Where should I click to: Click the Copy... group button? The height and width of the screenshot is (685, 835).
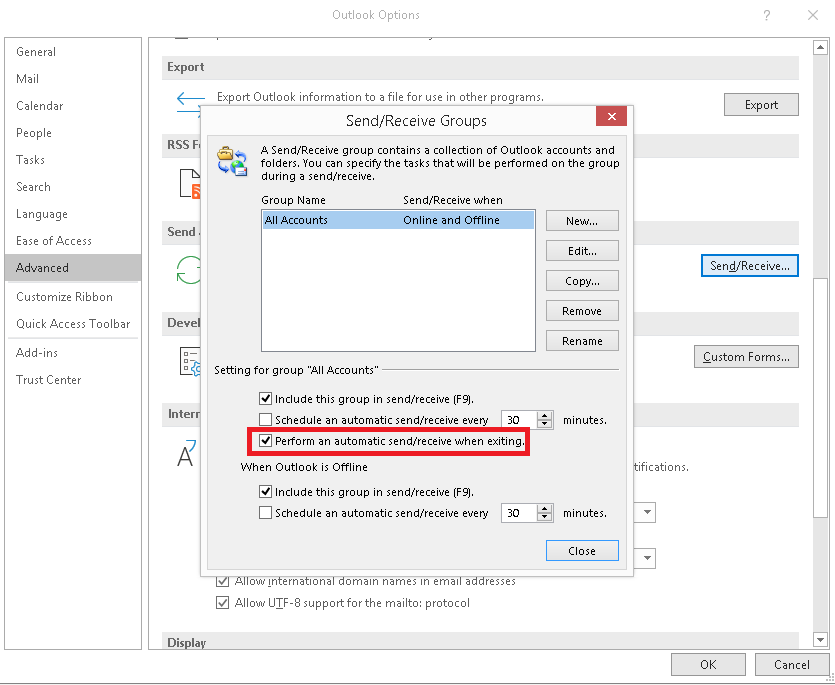pyautogui.click(x=582, y=281)
